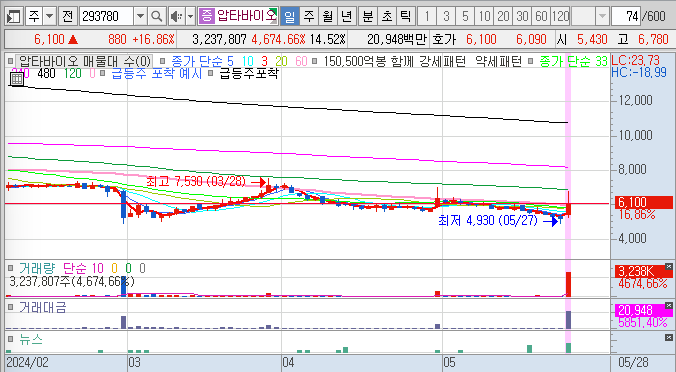This screenshot has width=676, height=372.
Task: Switch to the 월 monthly chart tab
Action: [x=328, y=16]
